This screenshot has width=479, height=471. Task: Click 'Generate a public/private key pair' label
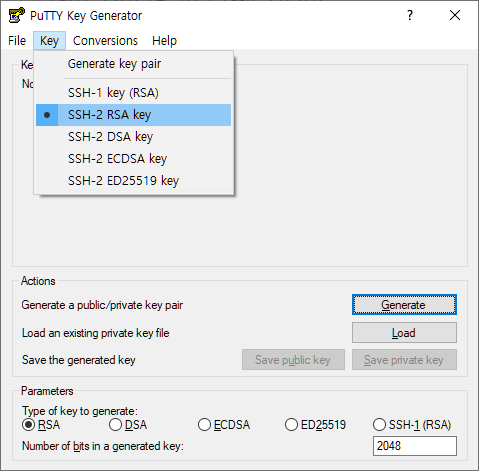pos(102,305)
